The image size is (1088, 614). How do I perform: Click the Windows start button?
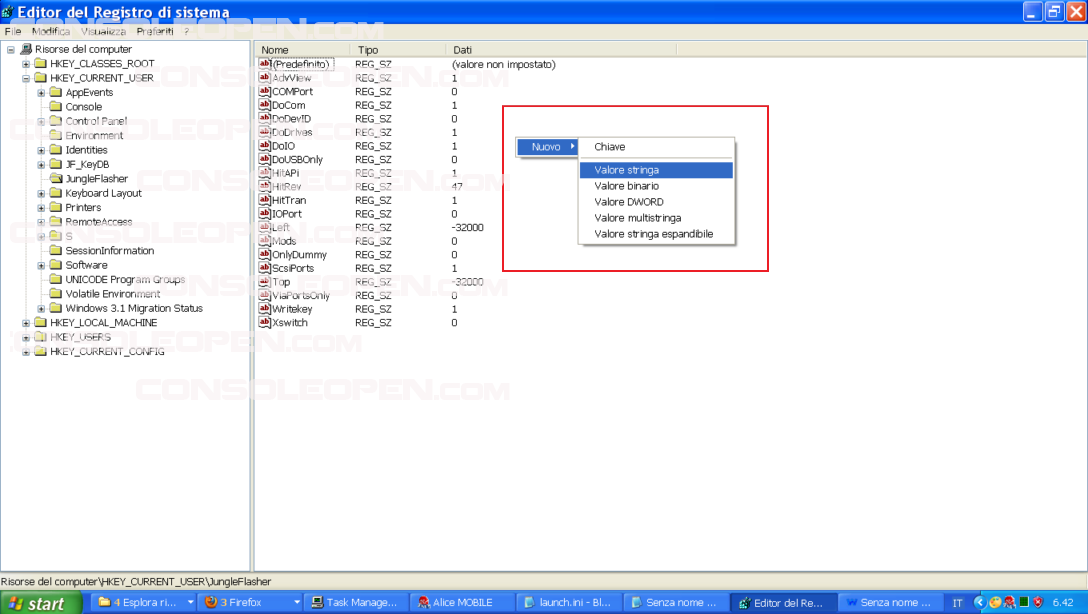click(38, 603)
